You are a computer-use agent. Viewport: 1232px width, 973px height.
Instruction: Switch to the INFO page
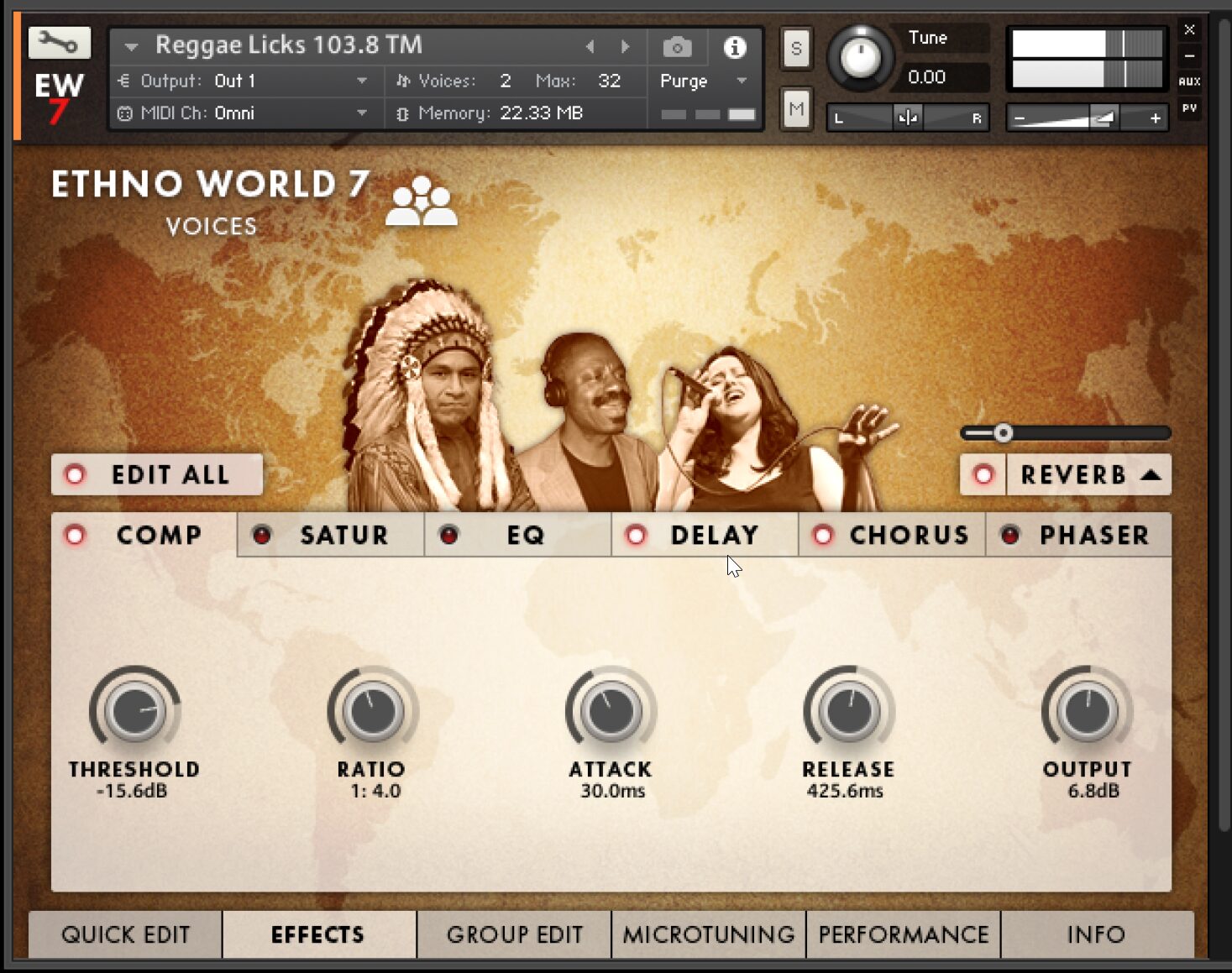click(1097, 934)
